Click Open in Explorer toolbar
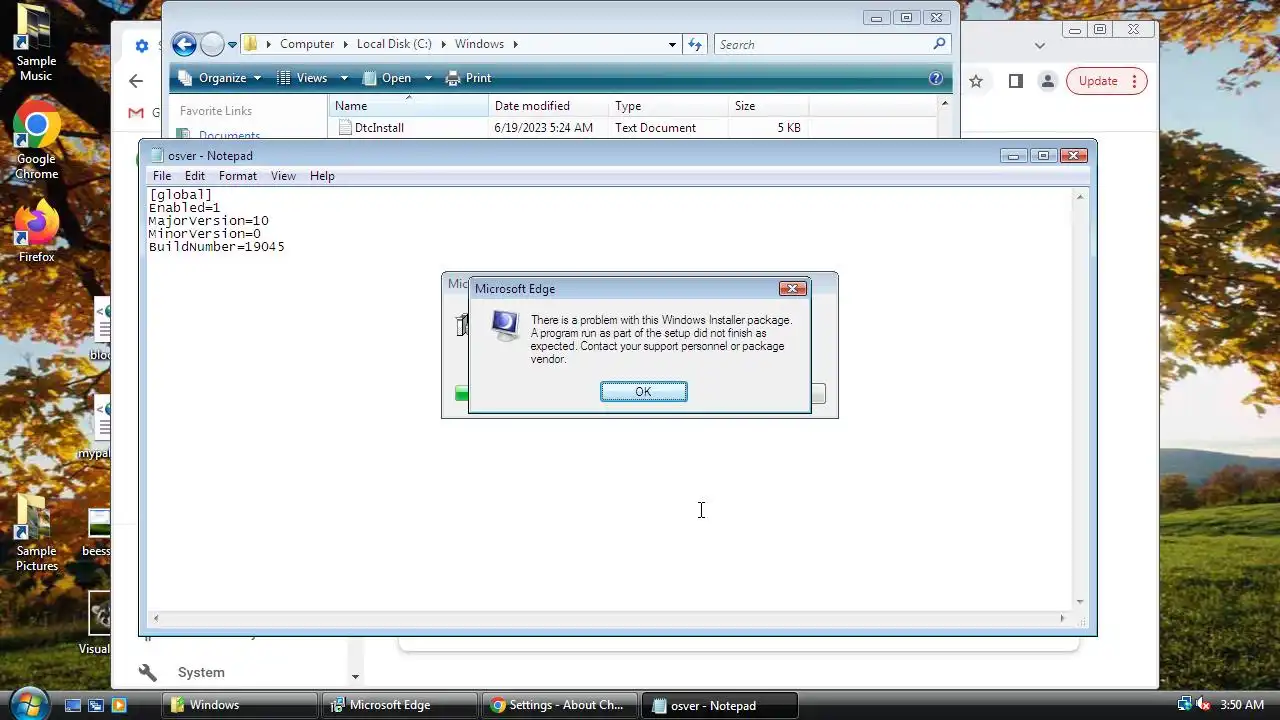Screen dimensions: 1280x720 (387, 78)
